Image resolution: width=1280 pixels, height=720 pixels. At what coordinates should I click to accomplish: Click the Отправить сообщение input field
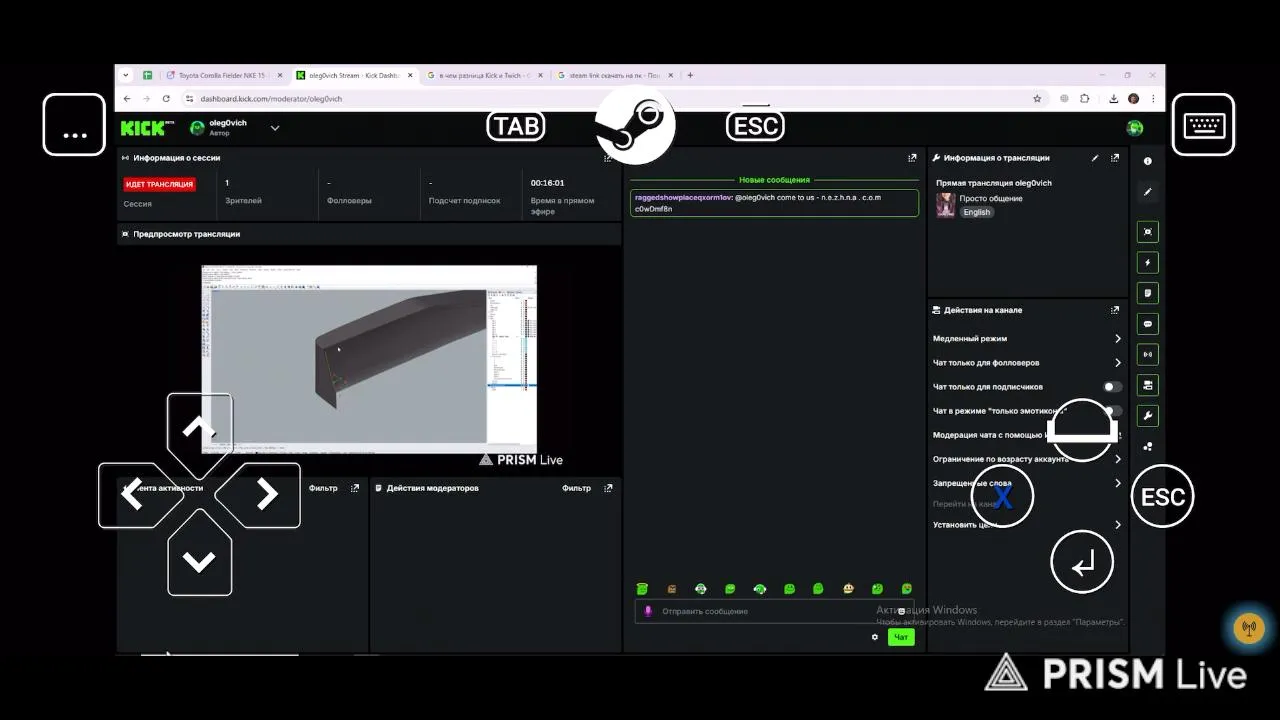pos(774,611)
